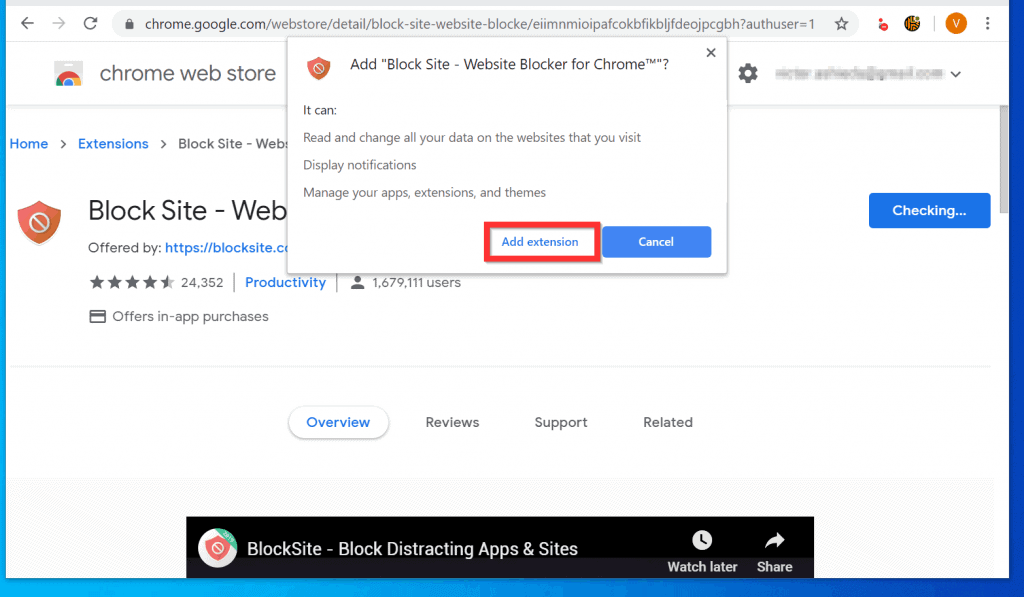Screen dimensions: 1024x597
Task: Click 'Read and change all your data' text
Action: click(x=472, y=138)
